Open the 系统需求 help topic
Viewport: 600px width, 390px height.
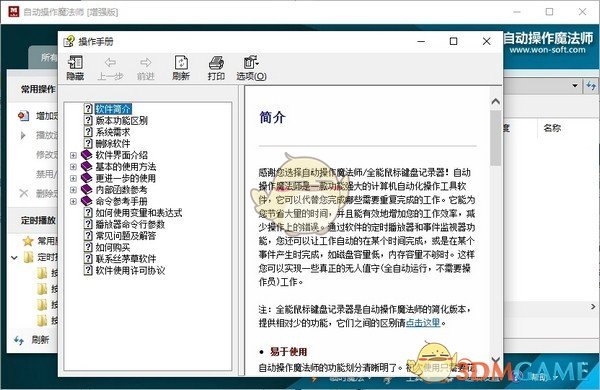click(113, 132)
